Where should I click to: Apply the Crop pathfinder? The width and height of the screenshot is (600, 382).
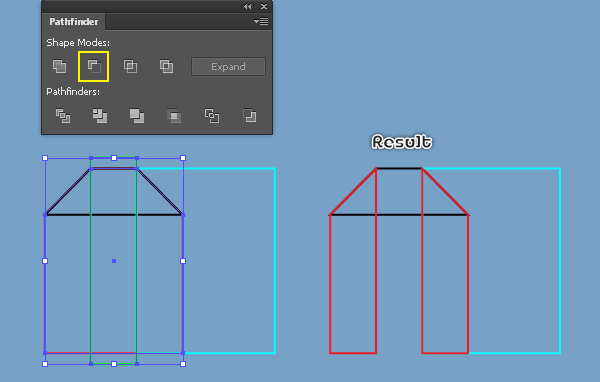pyautogui.click(x=174, y=116)
